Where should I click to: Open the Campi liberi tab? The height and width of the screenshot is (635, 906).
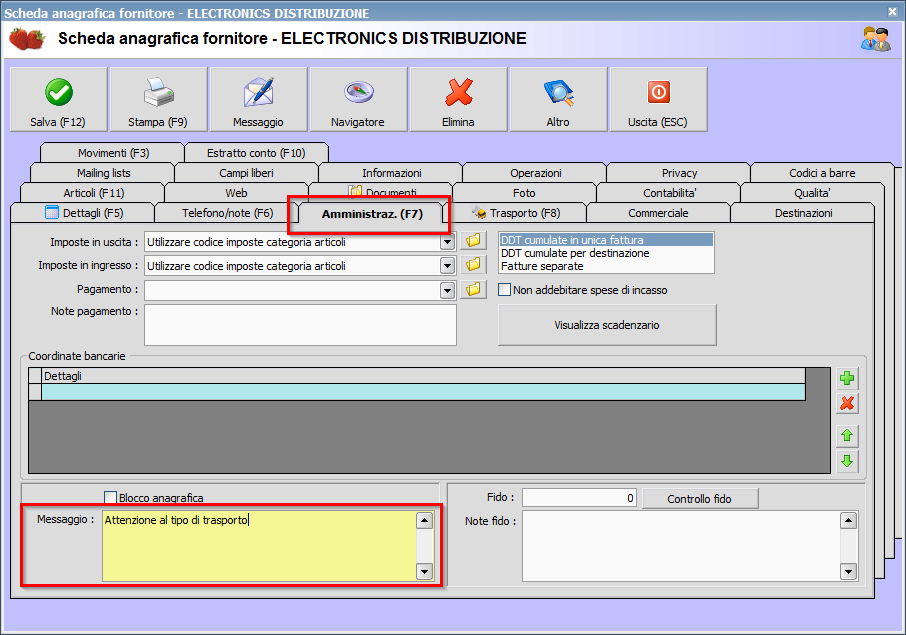[x=246, y=172]
